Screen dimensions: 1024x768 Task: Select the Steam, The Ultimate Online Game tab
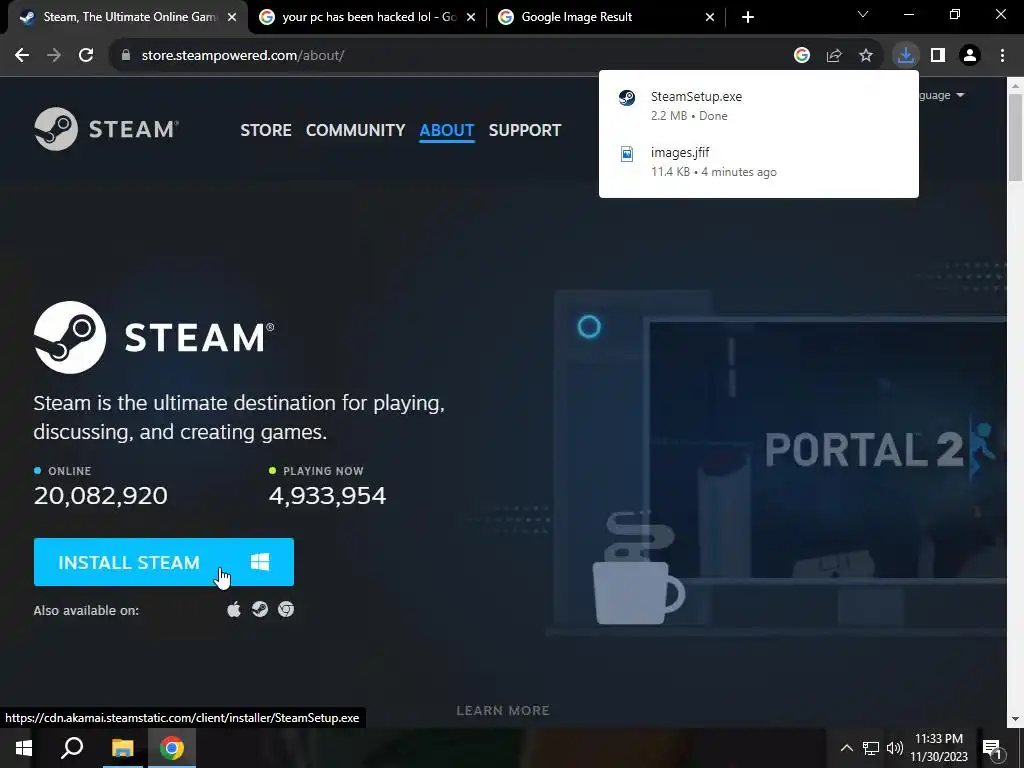tap(128, 17)
